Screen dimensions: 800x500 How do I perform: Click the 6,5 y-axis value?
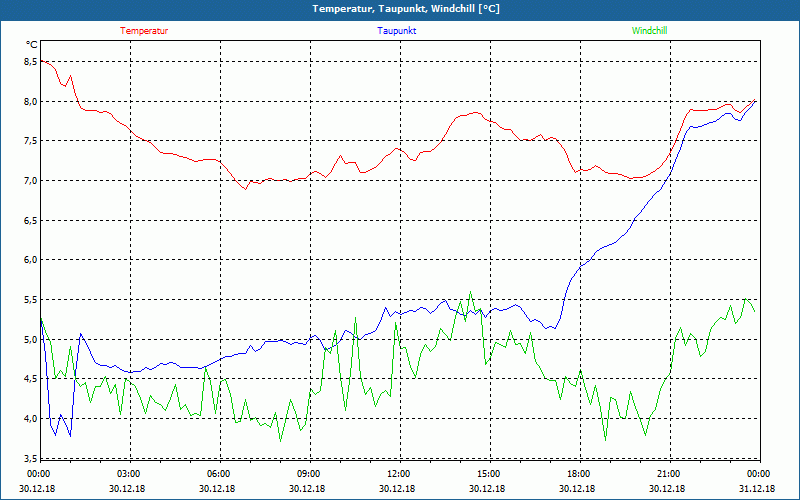point(31,220)
